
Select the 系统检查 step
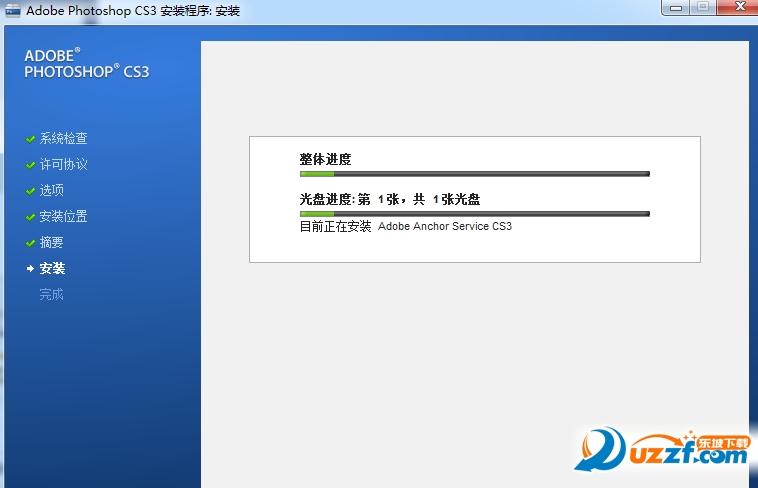click(x=63, y=139)
